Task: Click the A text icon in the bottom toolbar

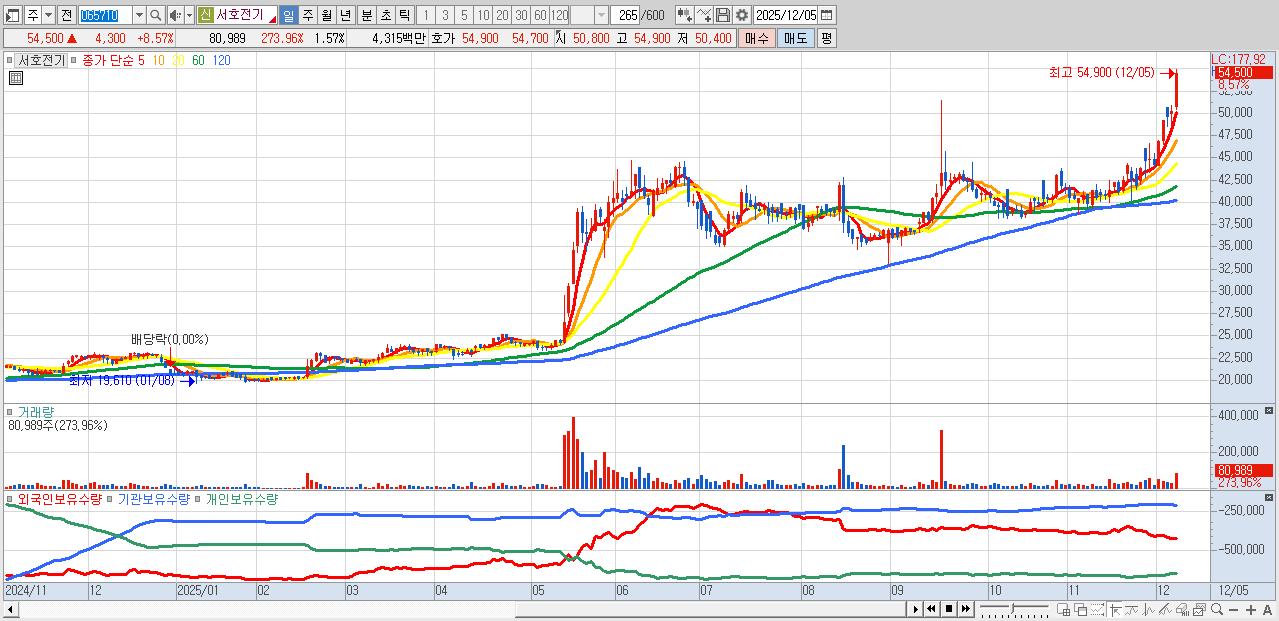Action: [1267, 609]
